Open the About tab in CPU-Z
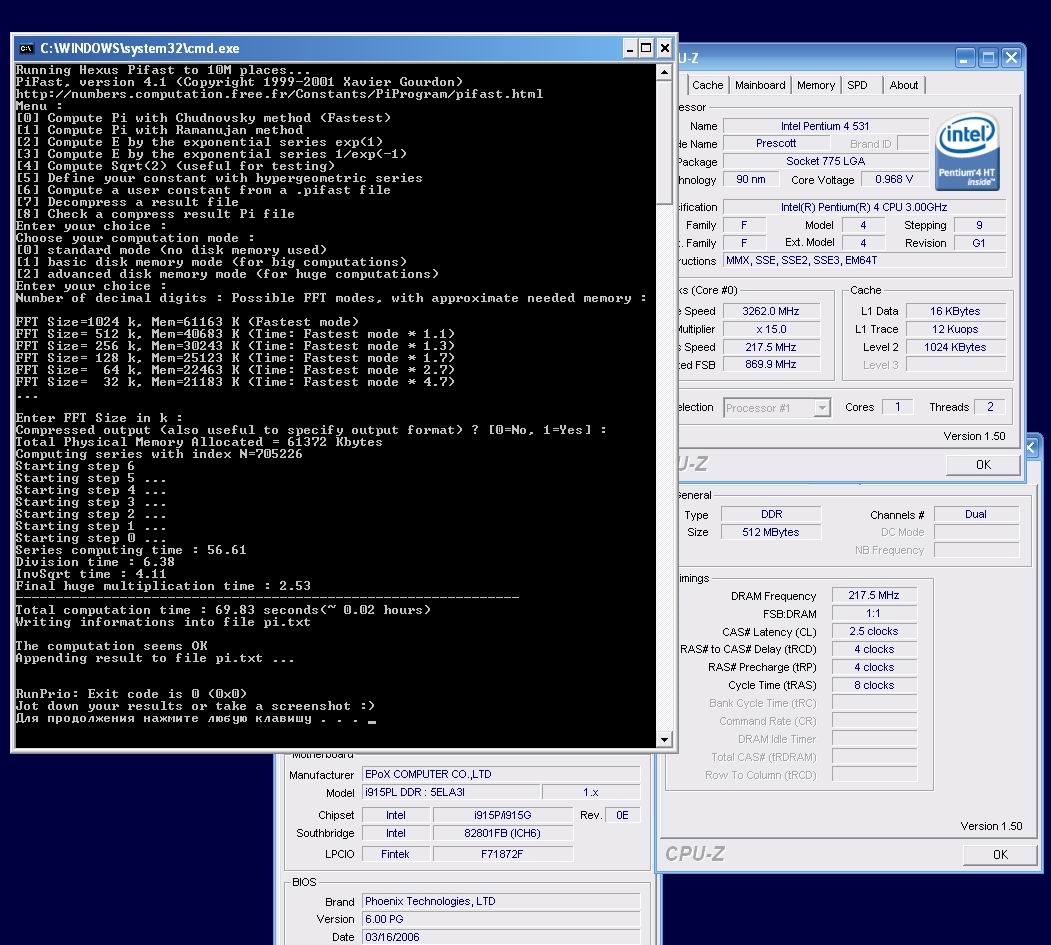The image size is (1051, 945). point(904,85)
